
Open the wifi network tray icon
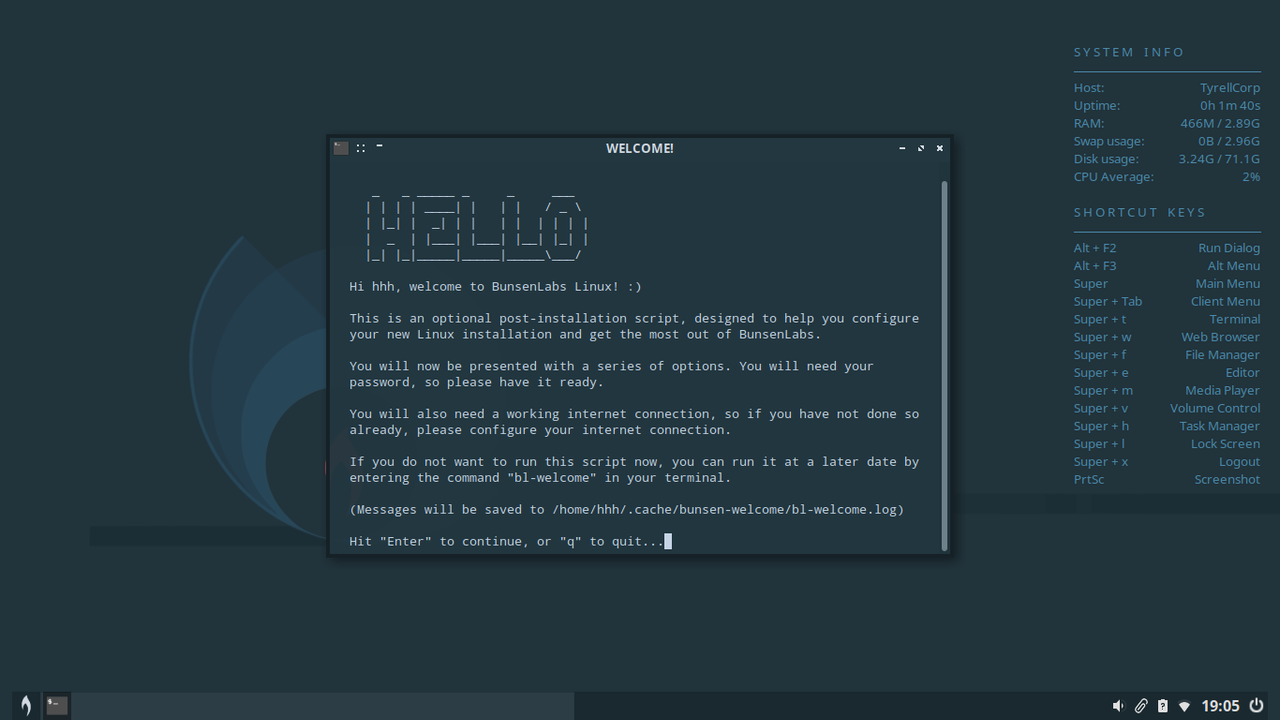click(x=1184, y=706)
